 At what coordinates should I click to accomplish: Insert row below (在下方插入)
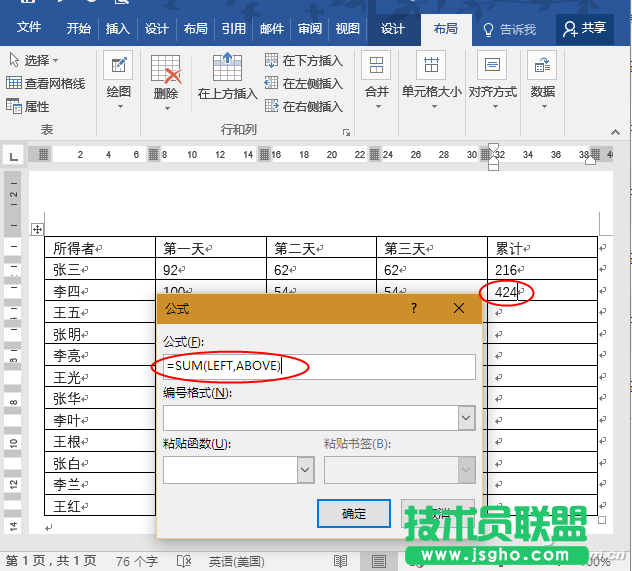pos(303,61)
